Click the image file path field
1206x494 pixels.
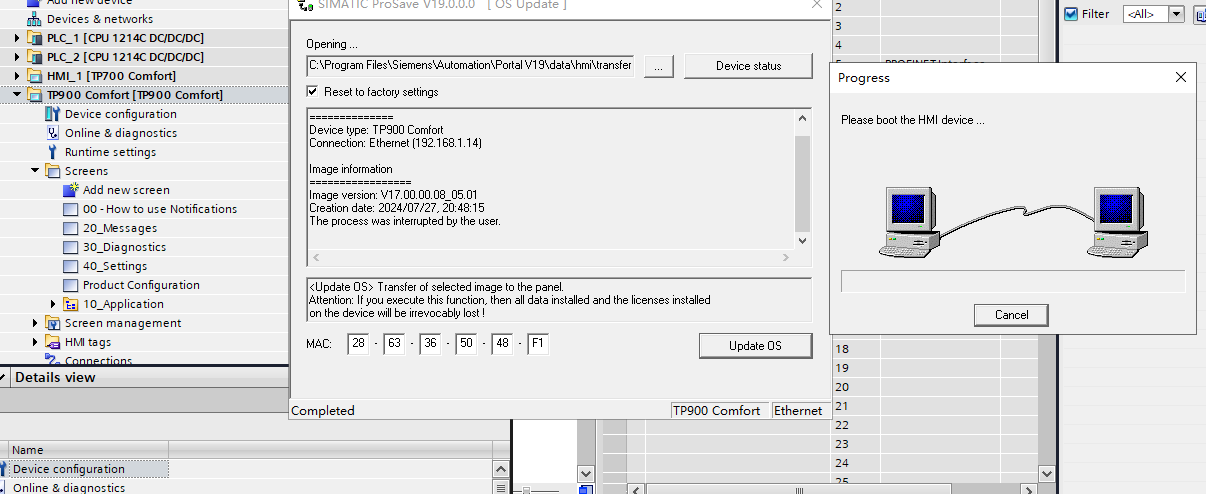tap(470, 66)
